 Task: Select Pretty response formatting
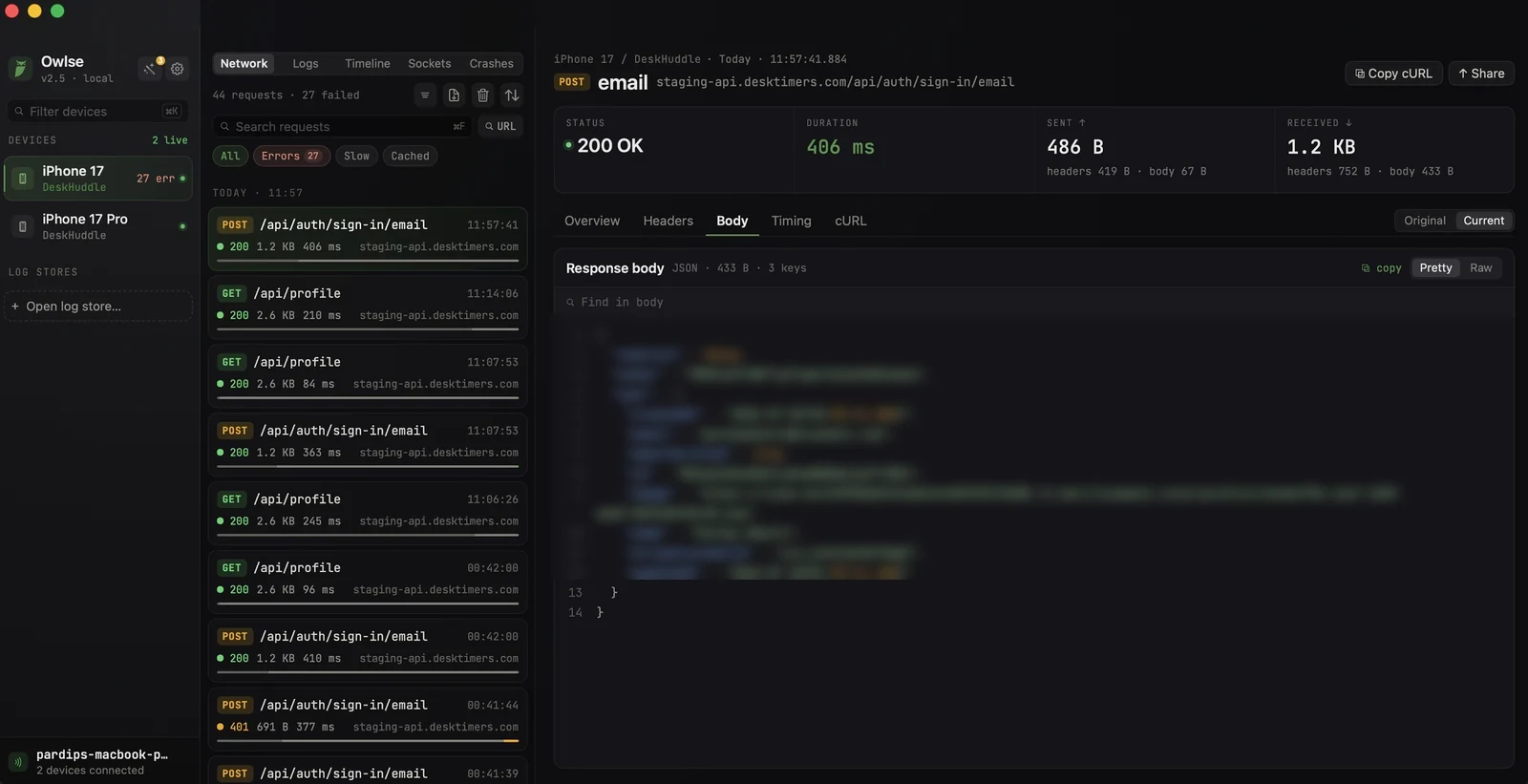click(1435, 268)
